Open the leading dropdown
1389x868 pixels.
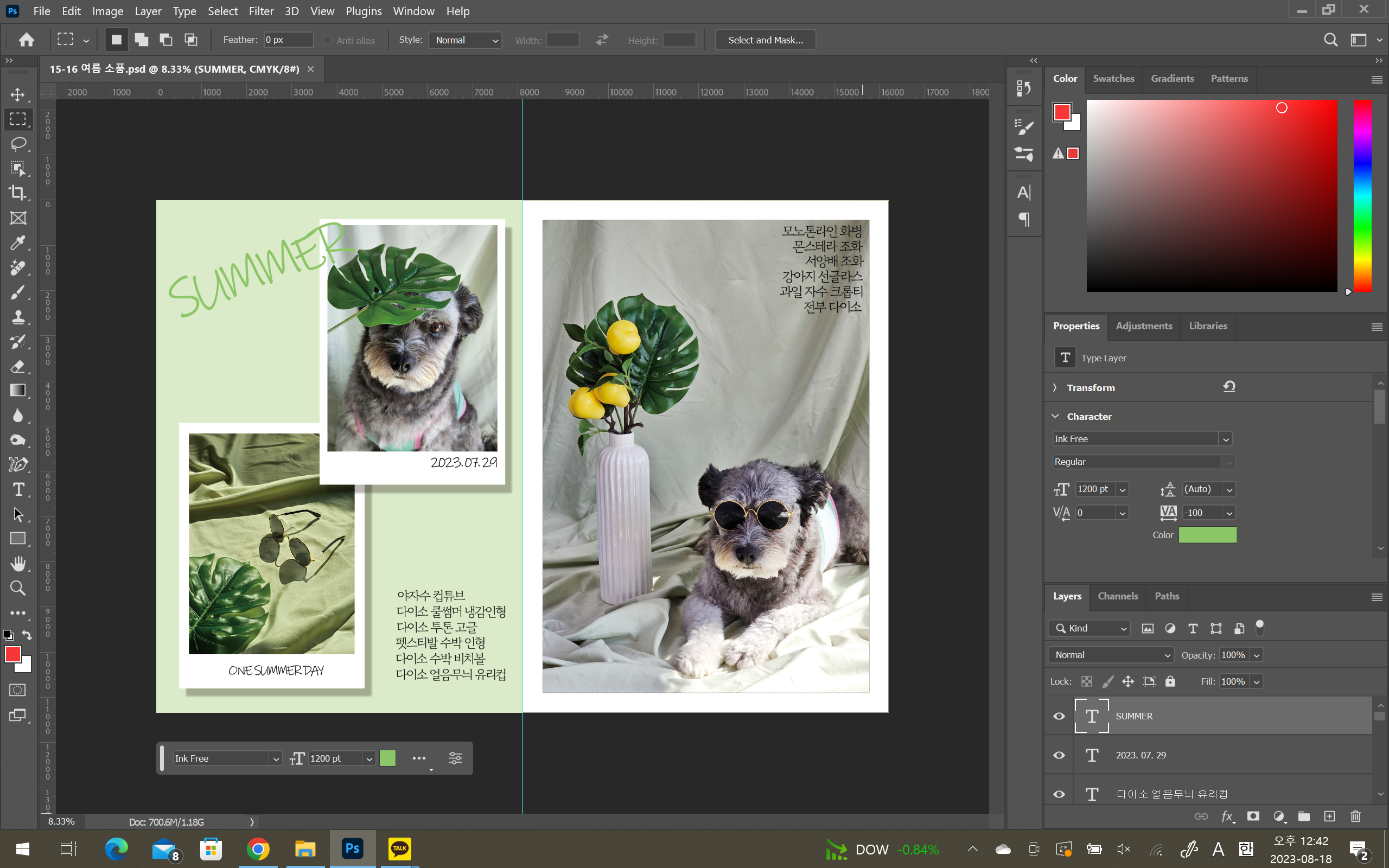[1229, 489]
